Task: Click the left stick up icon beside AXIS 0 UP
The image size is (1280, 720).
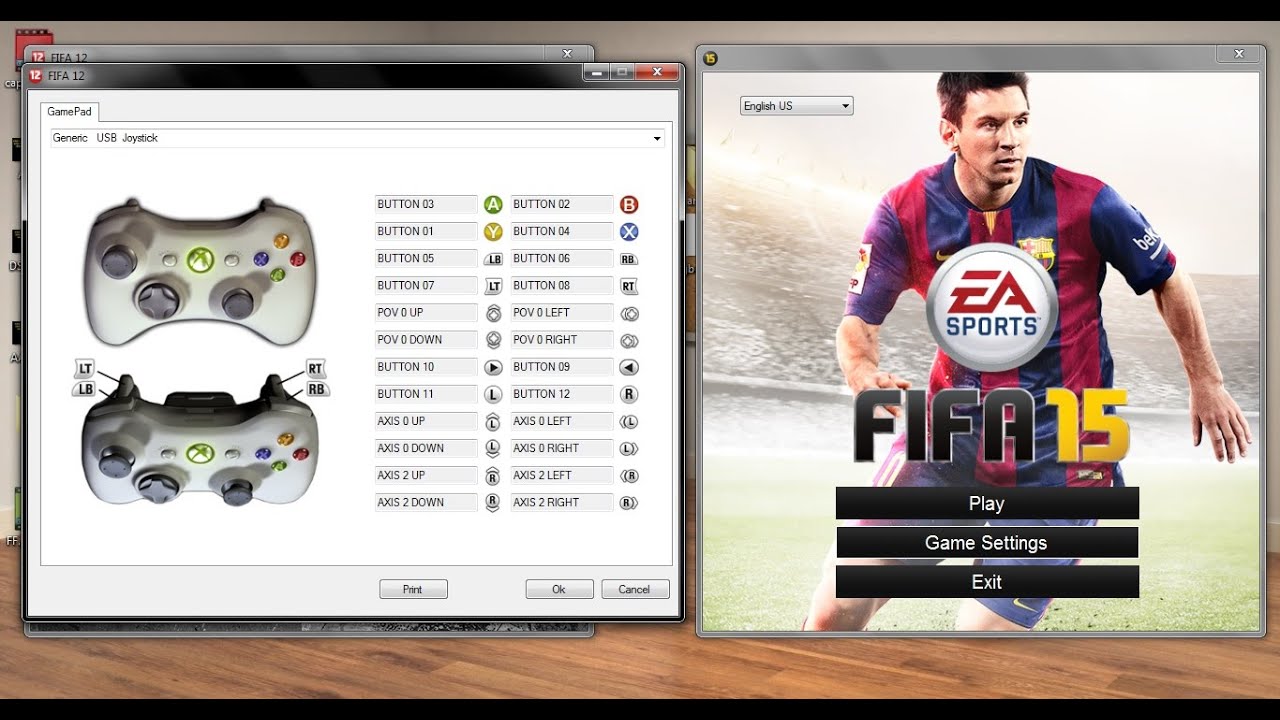Action: coord(493,421)
